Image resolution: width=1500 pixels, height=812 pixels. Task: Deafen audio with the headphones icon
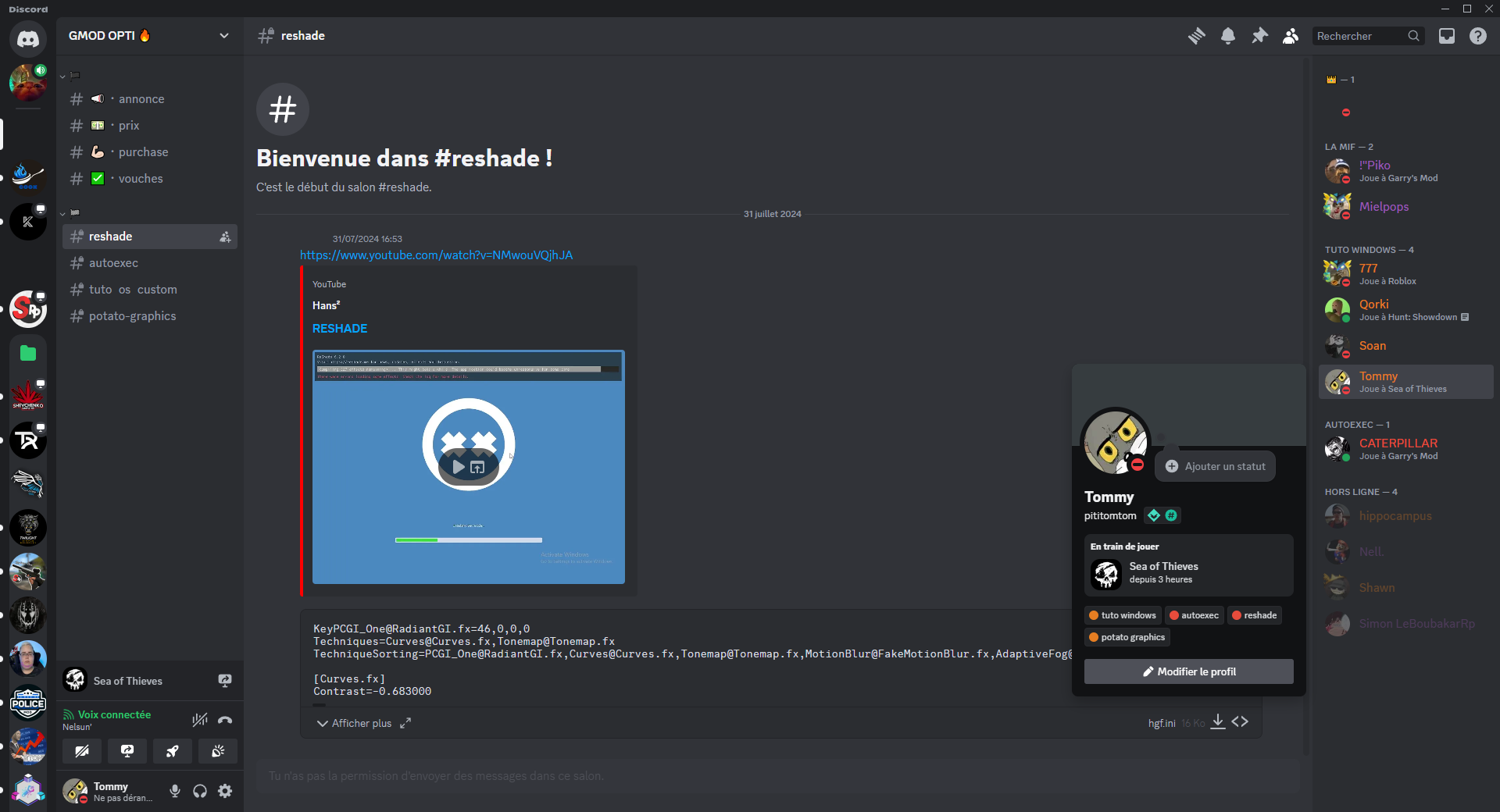click(200, 791)
